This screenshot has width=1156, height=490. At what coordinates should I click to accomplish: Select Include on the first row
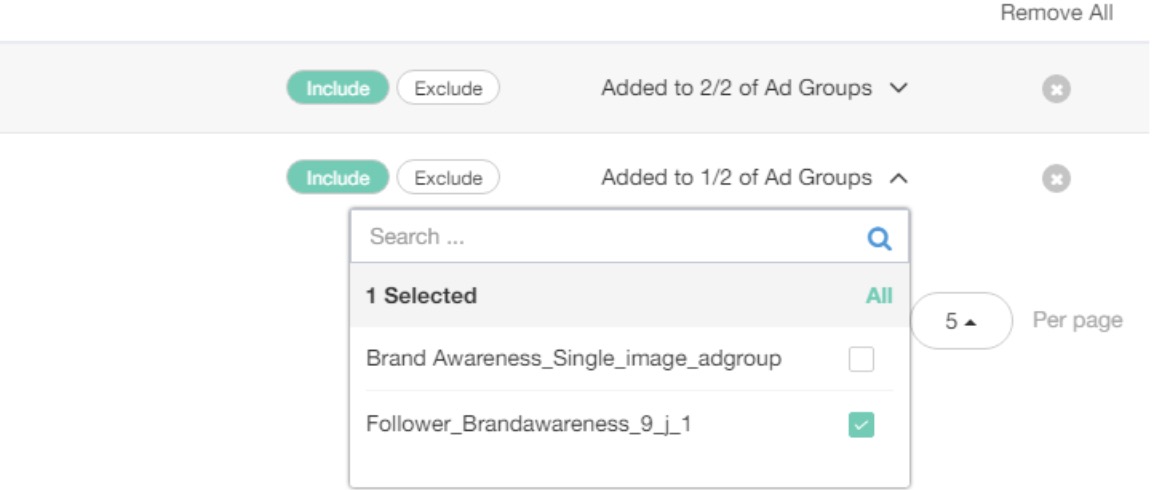(337, 88)
